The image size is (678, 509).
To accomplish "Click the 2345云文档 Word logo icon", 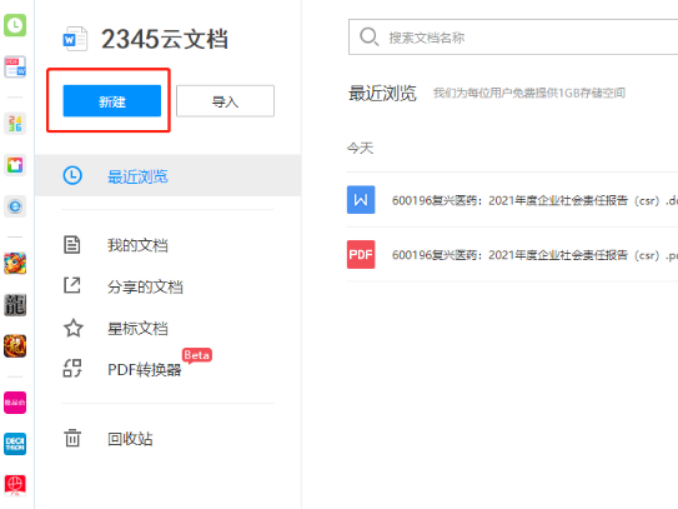I will [x=75, y=39].
